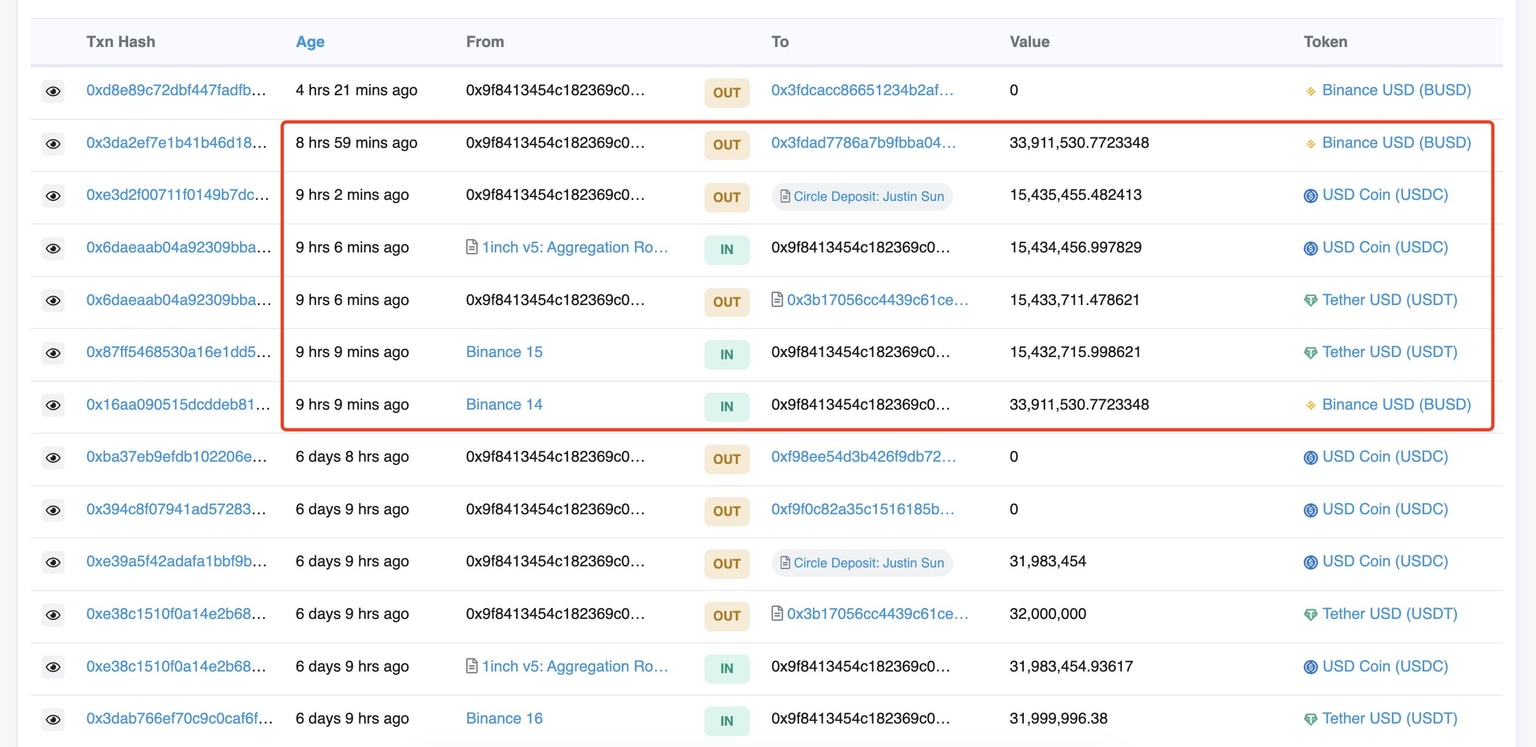Open Binance USD (BUSD) token in bottom highlighted row

pyautogui.click(x=1396, y=404)
